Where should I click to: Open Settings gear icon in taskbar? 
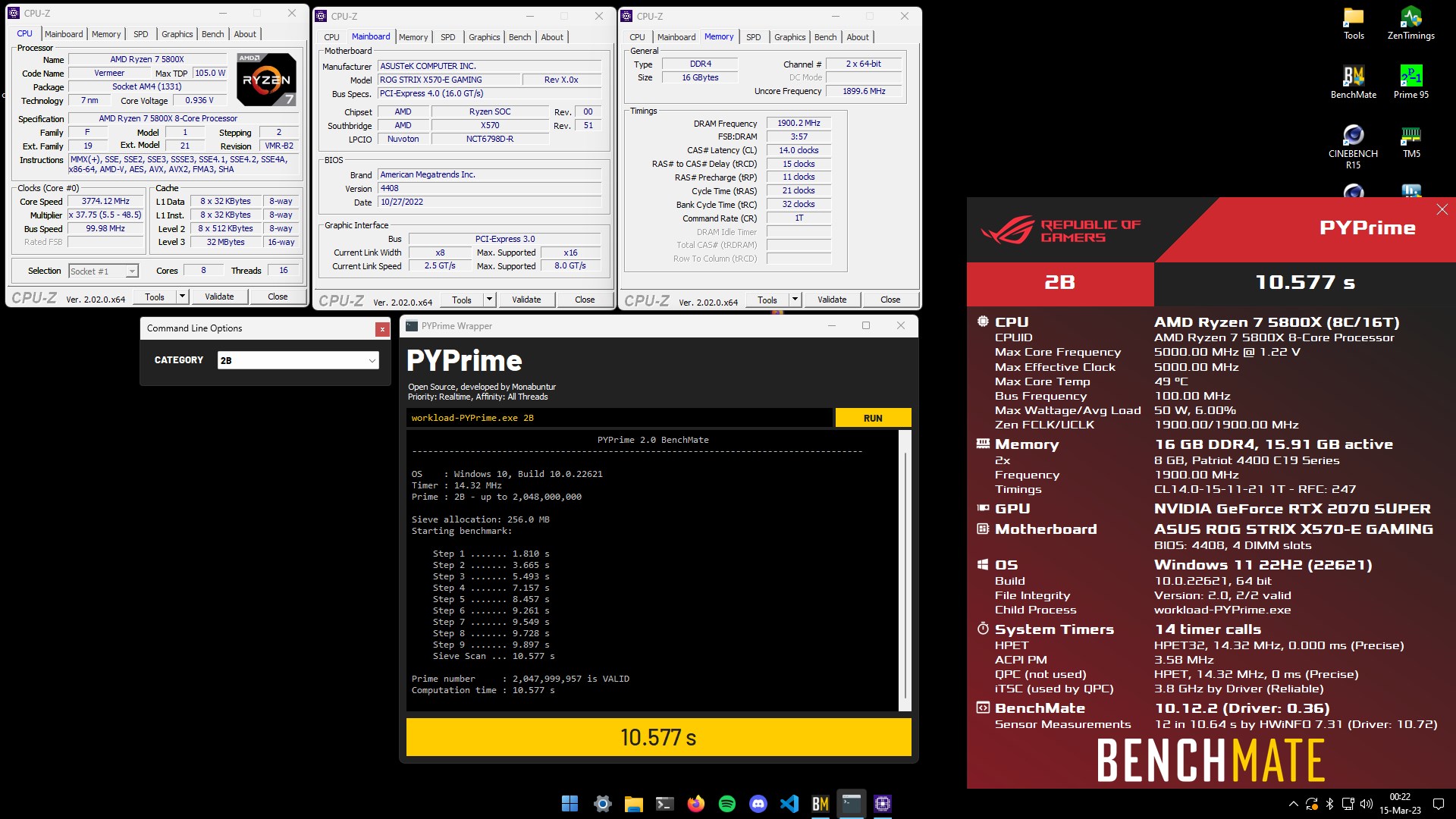click(x=602, y=804)
